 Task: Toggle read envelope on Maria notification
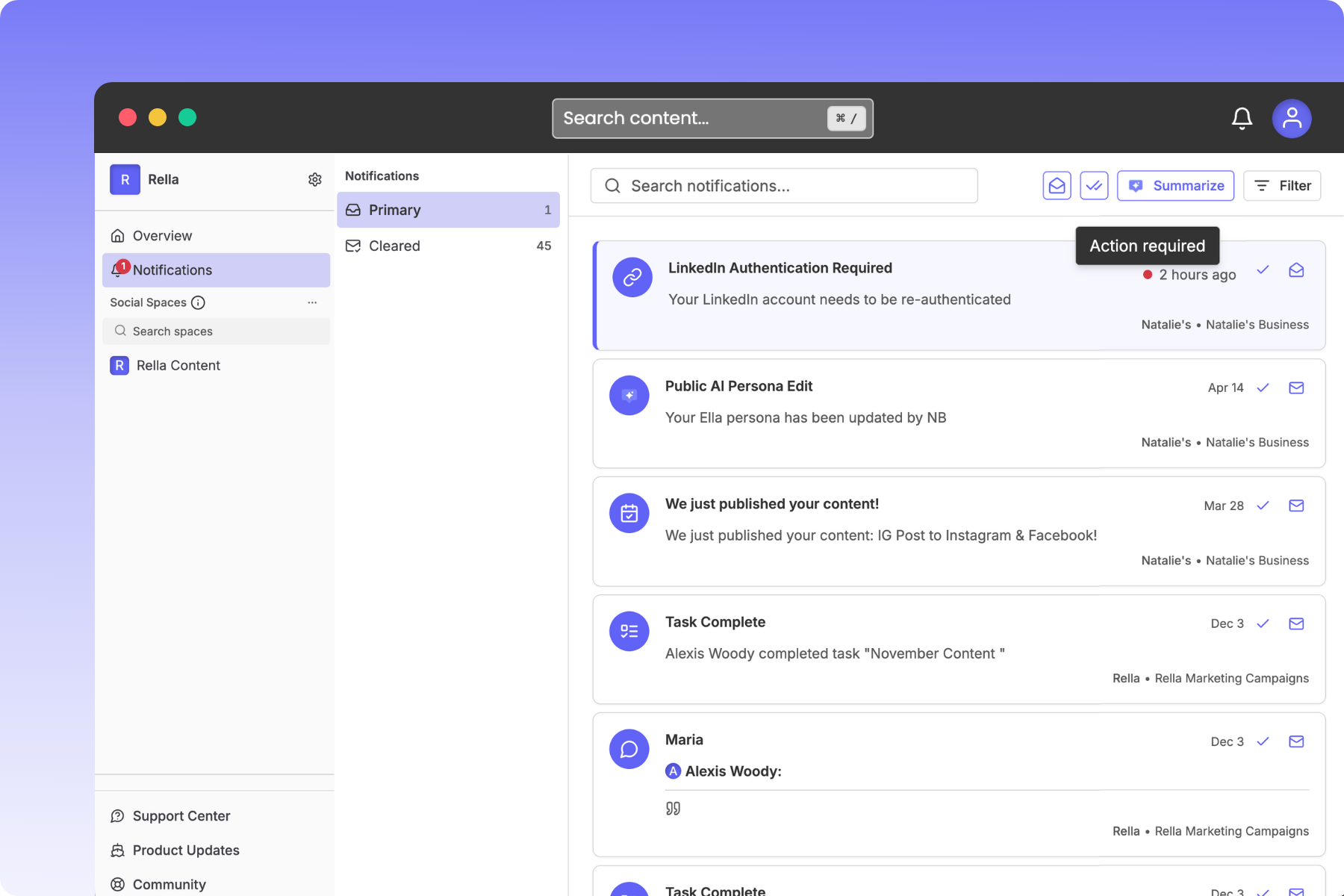point(1296,741)
